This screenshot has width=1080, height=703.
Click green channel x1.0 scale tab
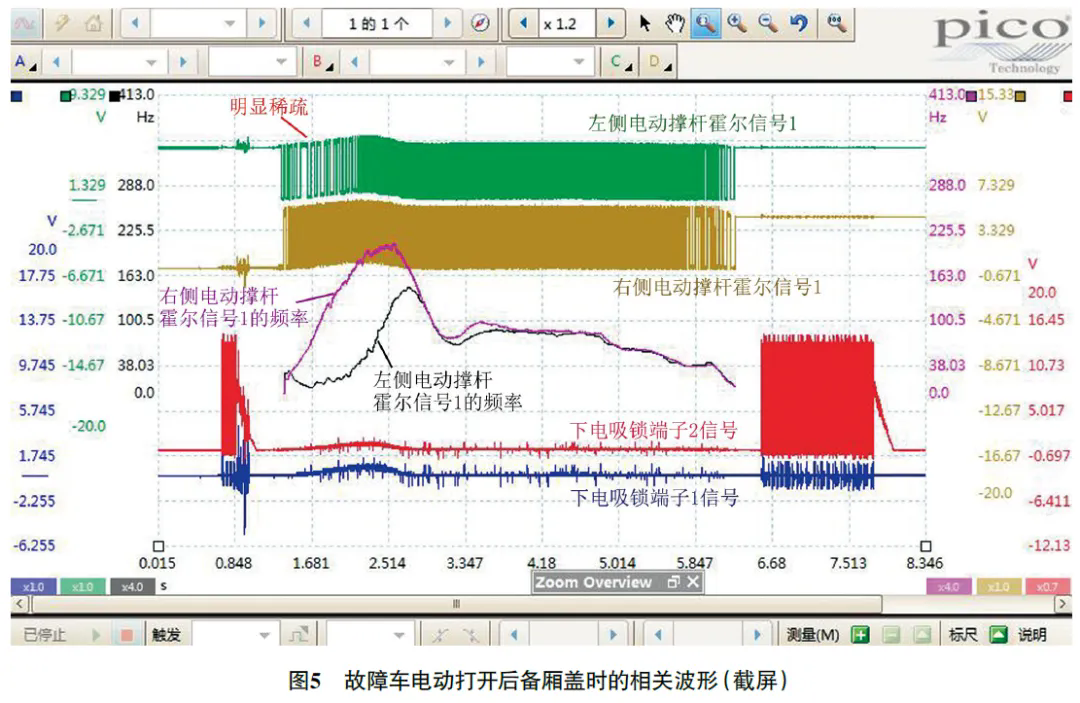pos(83,587)
